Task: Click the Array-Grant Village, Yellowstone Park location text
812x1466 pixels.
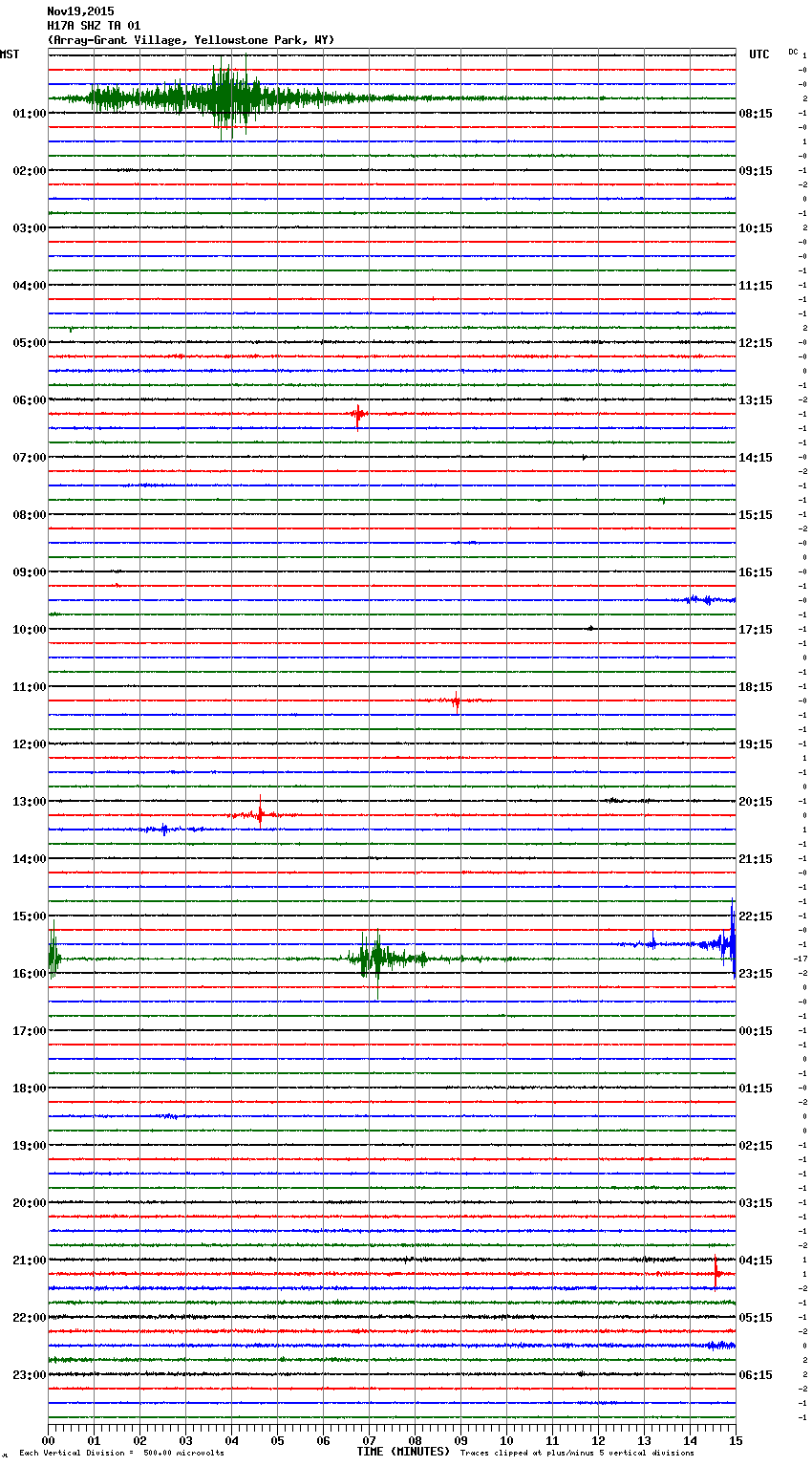Action: point(191,40)
